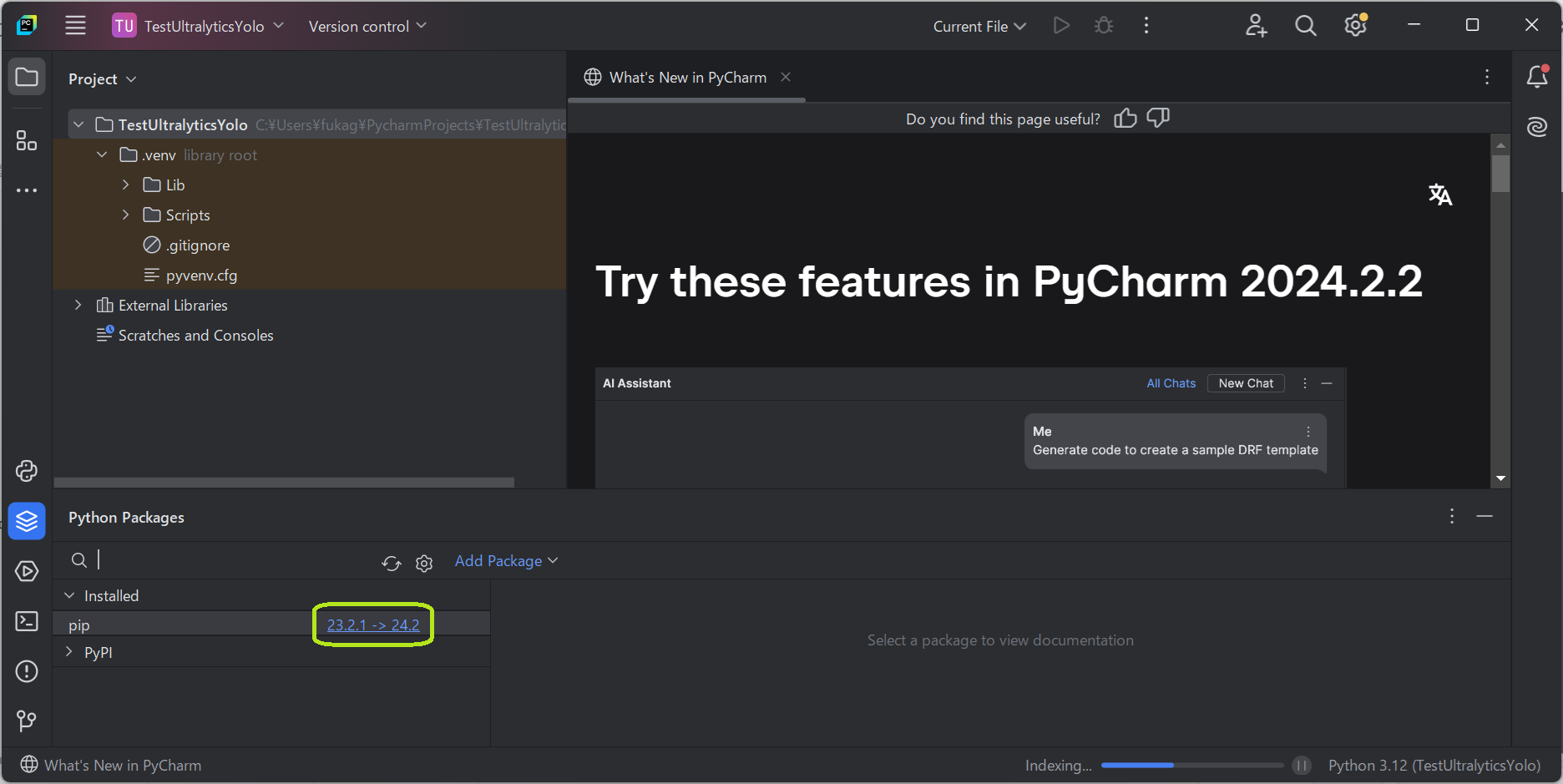Open AI Assistant spiral icon
This screenshot has height=784, width=1563.
click(1537, 127)
